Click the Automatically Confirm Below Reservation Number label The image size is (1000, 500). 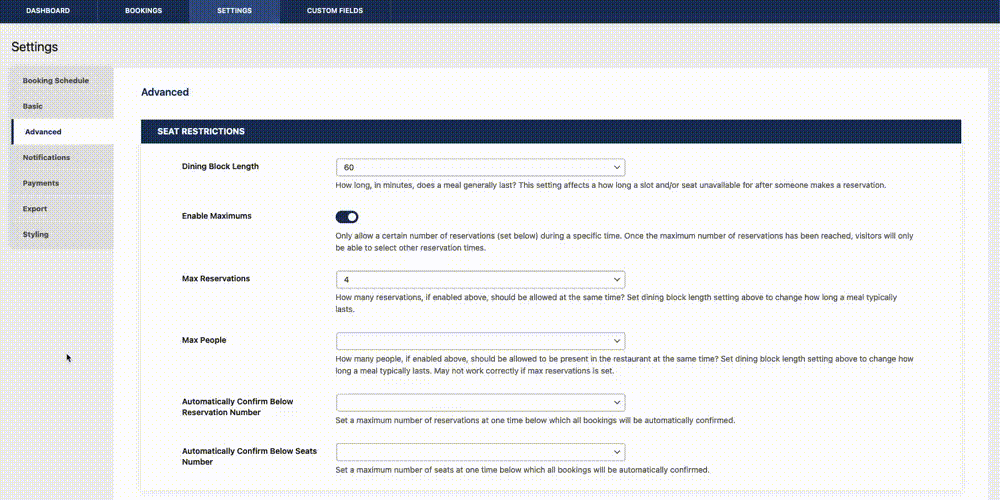(x=237, y=407)
